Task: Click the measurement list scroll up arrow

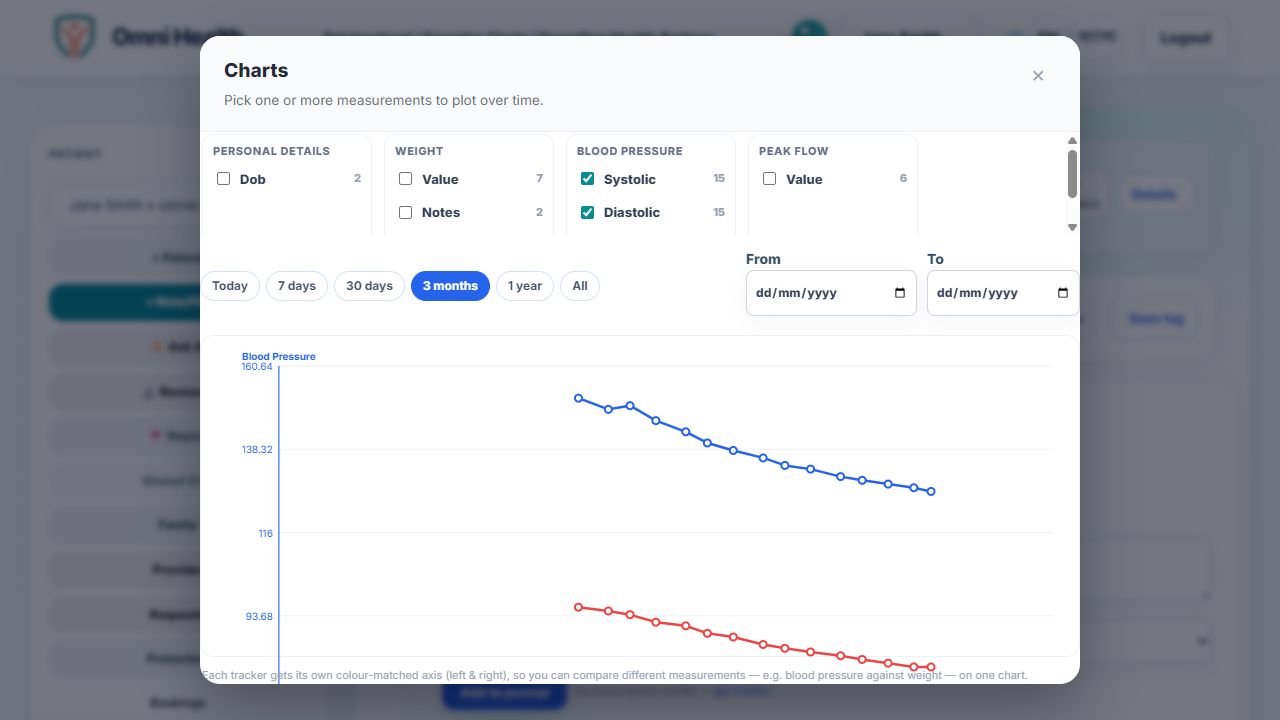Action: point(1072,141)
